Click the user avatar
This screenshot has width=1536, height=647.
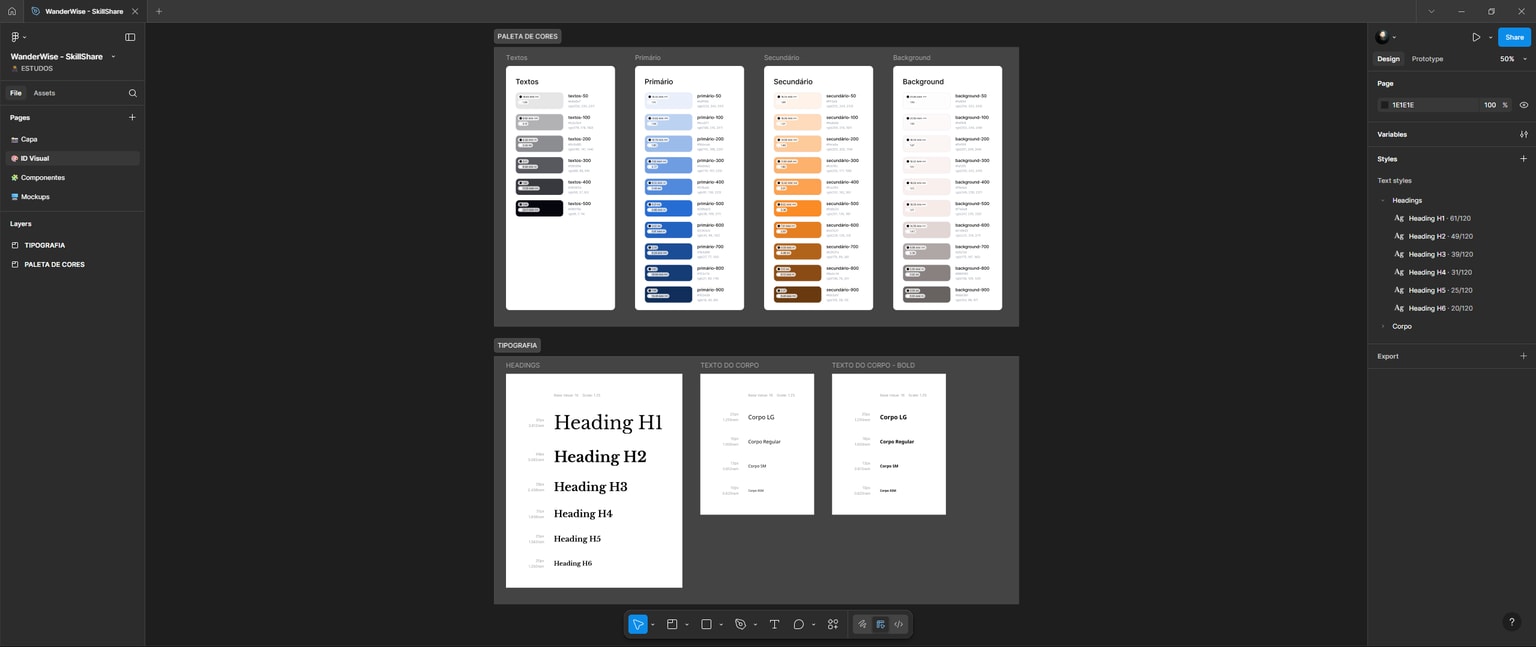pos(1382,37)
